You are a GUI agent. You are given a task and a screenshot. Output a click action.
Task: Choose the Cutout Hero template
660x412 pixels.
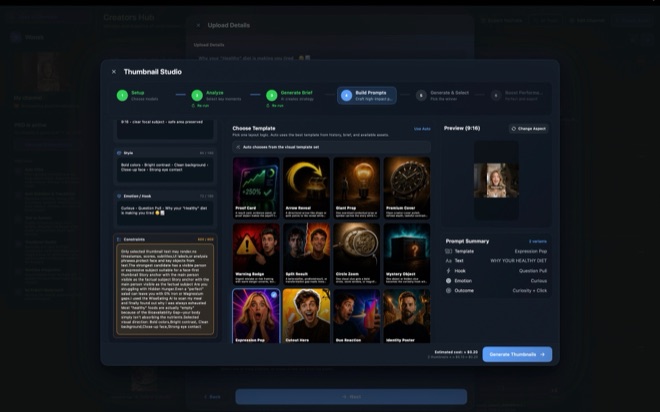pos(306,316)
